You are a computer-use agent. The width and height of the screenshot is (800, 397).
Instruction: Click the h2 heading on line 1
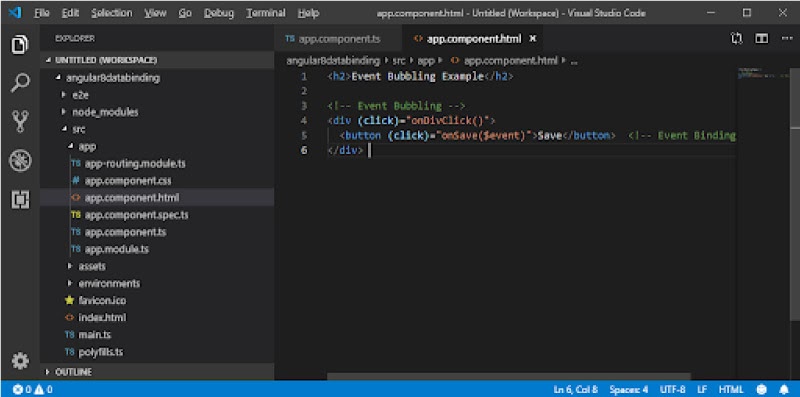pyautogui.click(x=420, y=77)
